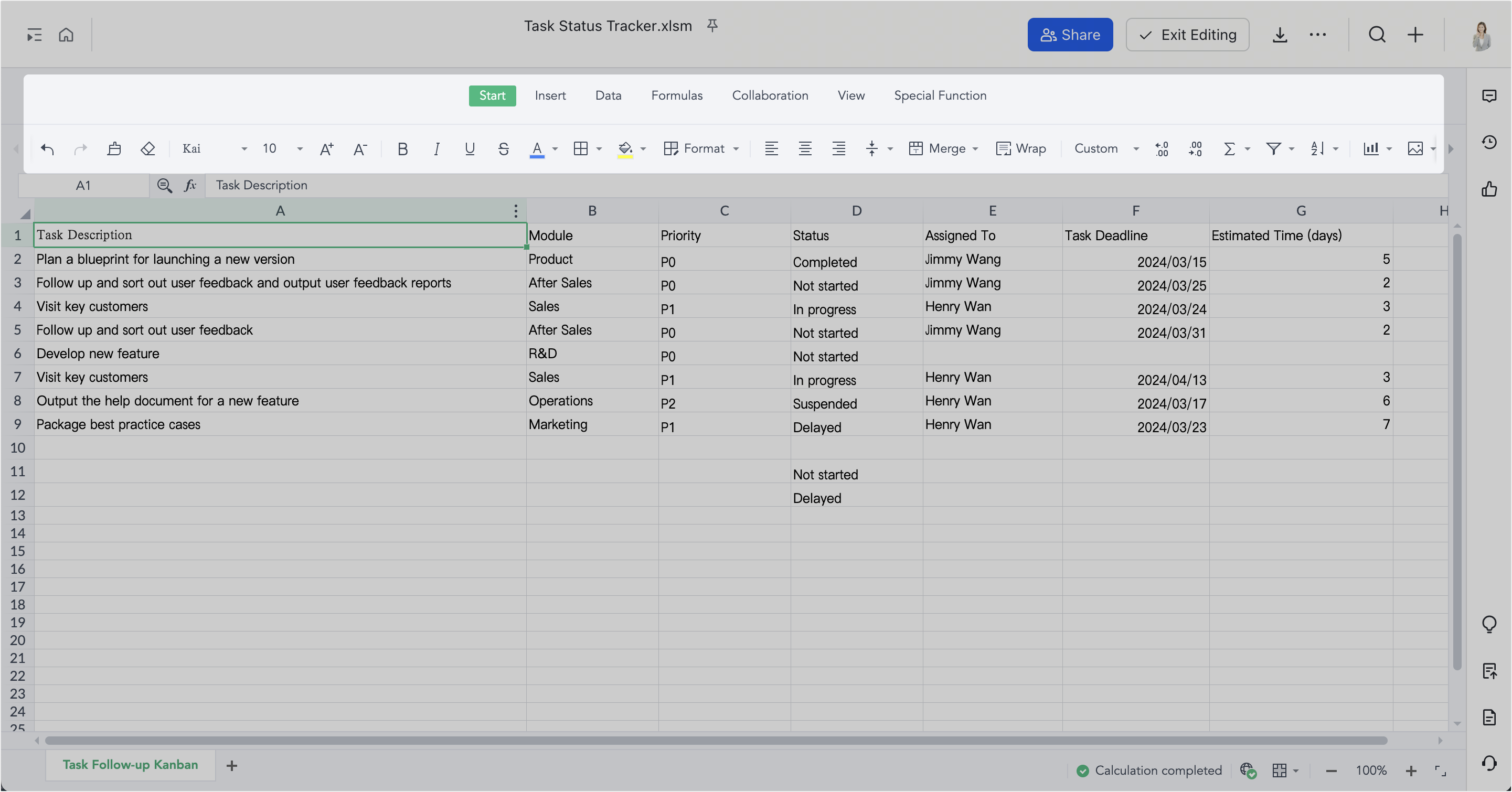Viewport: 1512px width, 792px height.
Task: Open comments panel icon in sidebar
Action: [1489, 95]
